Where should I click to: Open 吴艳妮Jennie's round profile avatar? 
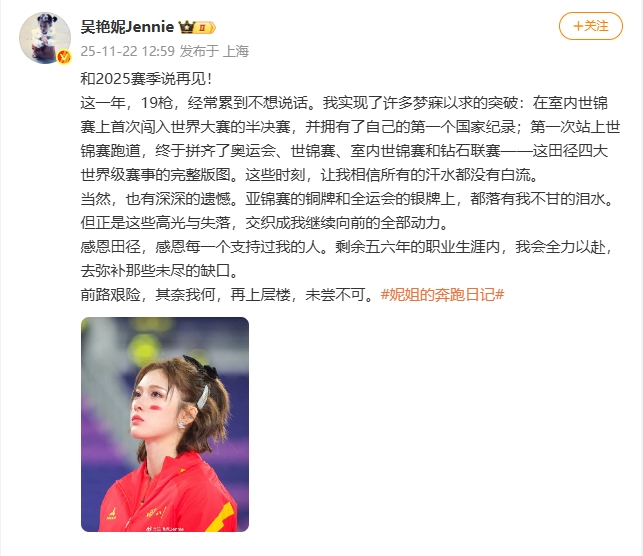pyautogui.click(x=45, y=38)
